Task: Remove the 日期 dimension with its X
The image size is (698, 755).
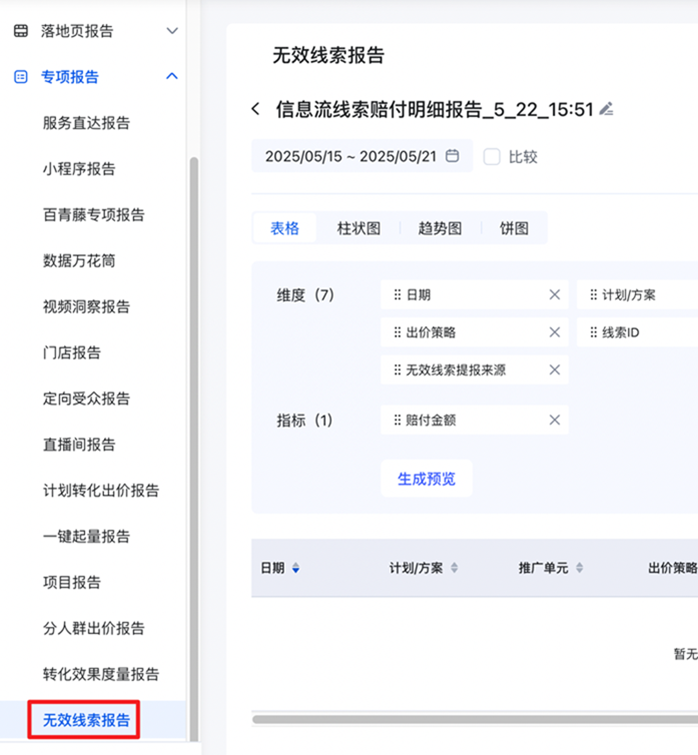Action: pyautogui.click(x=554, y=295)
